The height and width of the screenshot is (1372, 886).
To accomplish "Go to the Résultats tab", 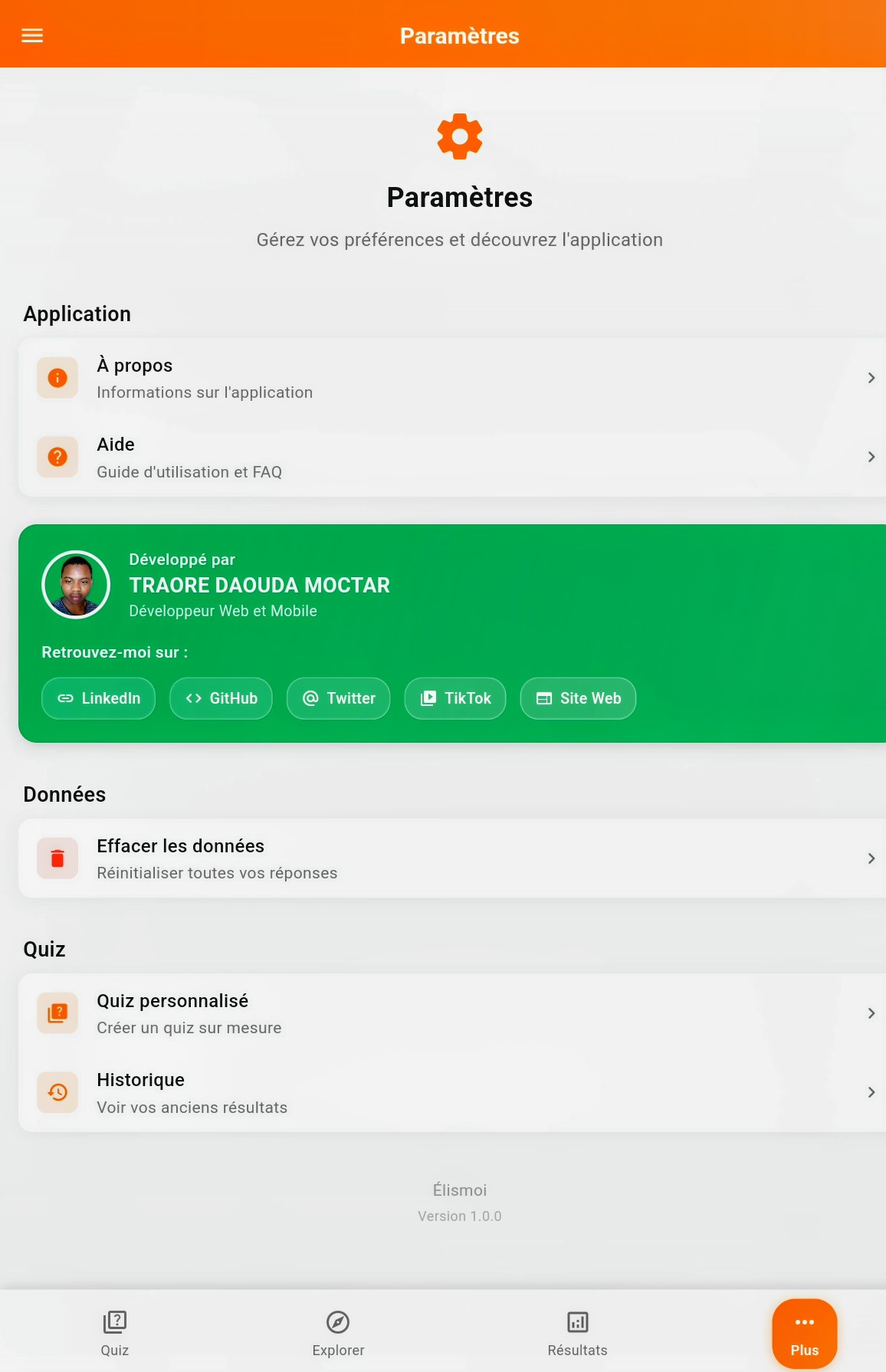I will point(577,1333).
